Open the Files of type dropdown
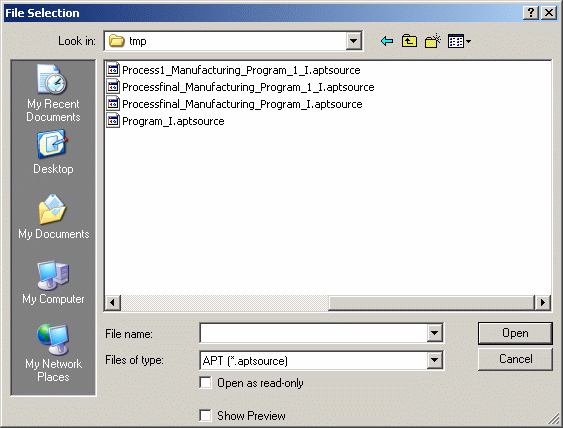The height and width of the screenshot is (428, 563). [x=434, y=360]
